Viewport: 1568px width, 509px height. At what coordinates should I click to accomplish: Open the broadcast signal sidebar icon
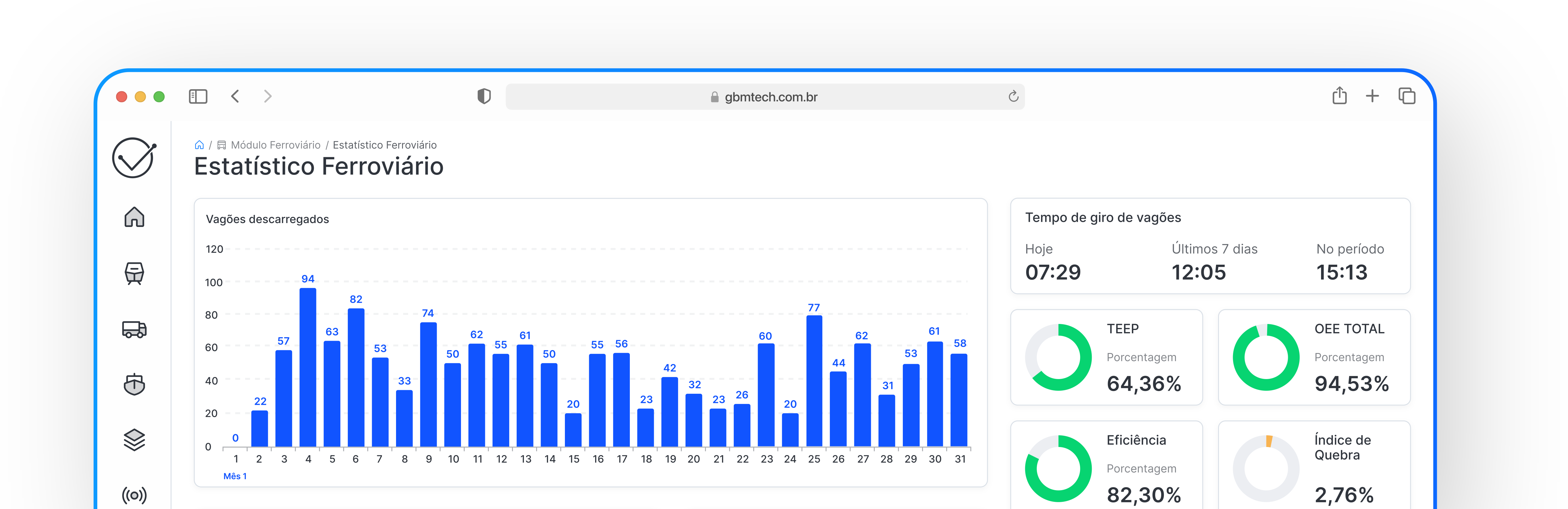pyautogui.click(x=134, y=494)
